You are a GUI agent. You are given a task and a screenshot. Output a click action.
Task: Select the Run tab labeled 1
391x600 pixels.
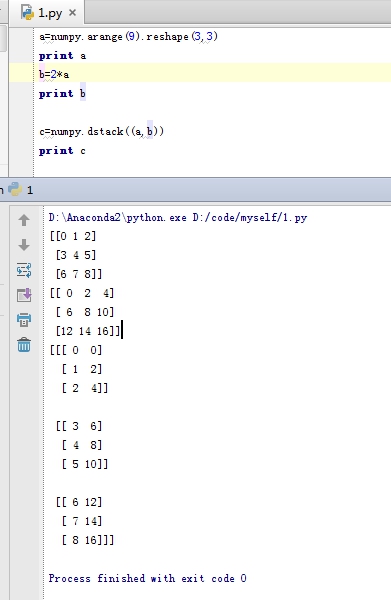coord(21,190)
